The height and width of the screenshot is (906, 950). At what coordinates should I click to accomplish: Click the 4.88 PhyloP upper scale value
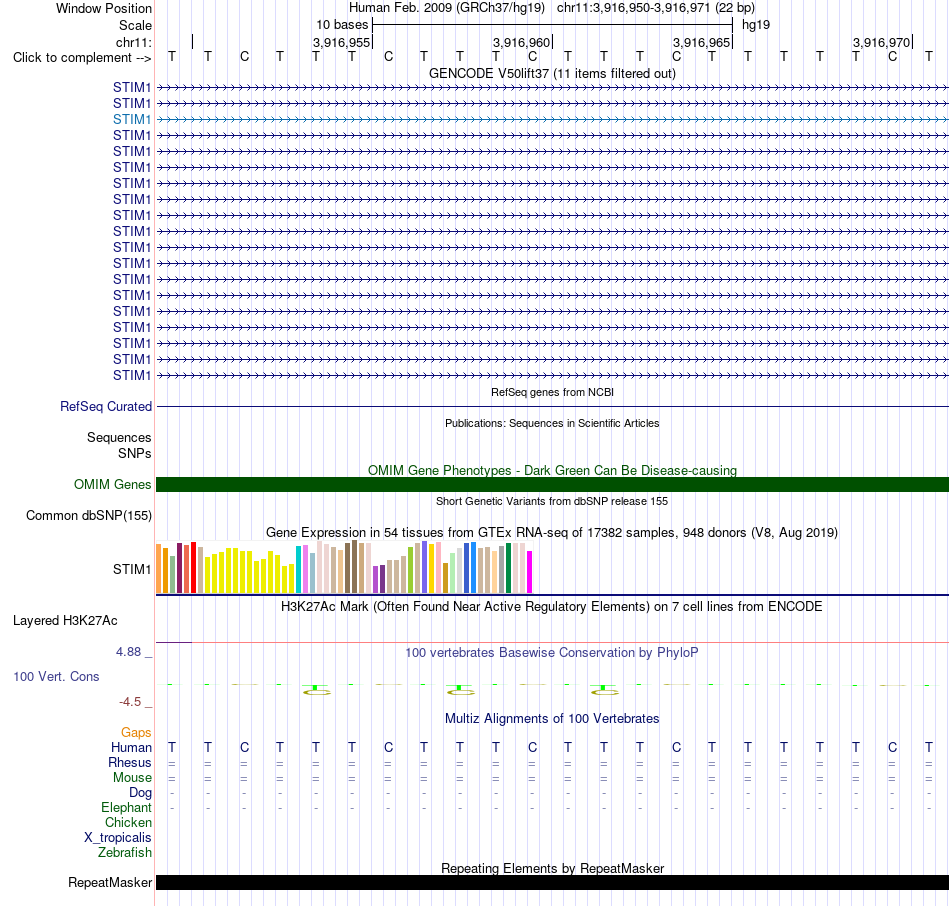128,652
